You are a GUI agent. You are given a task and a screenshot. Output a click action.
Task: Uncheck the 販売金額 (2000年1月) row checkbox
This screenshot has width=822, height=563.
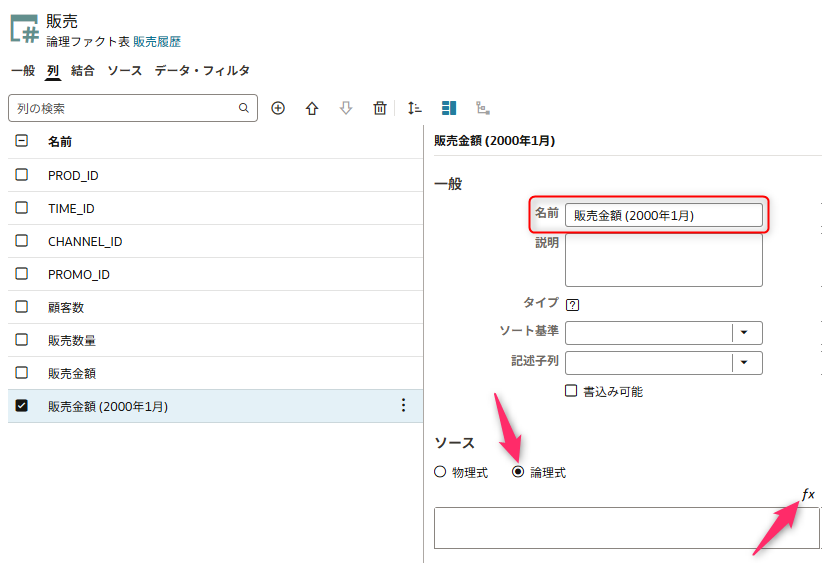click(21, 406)
